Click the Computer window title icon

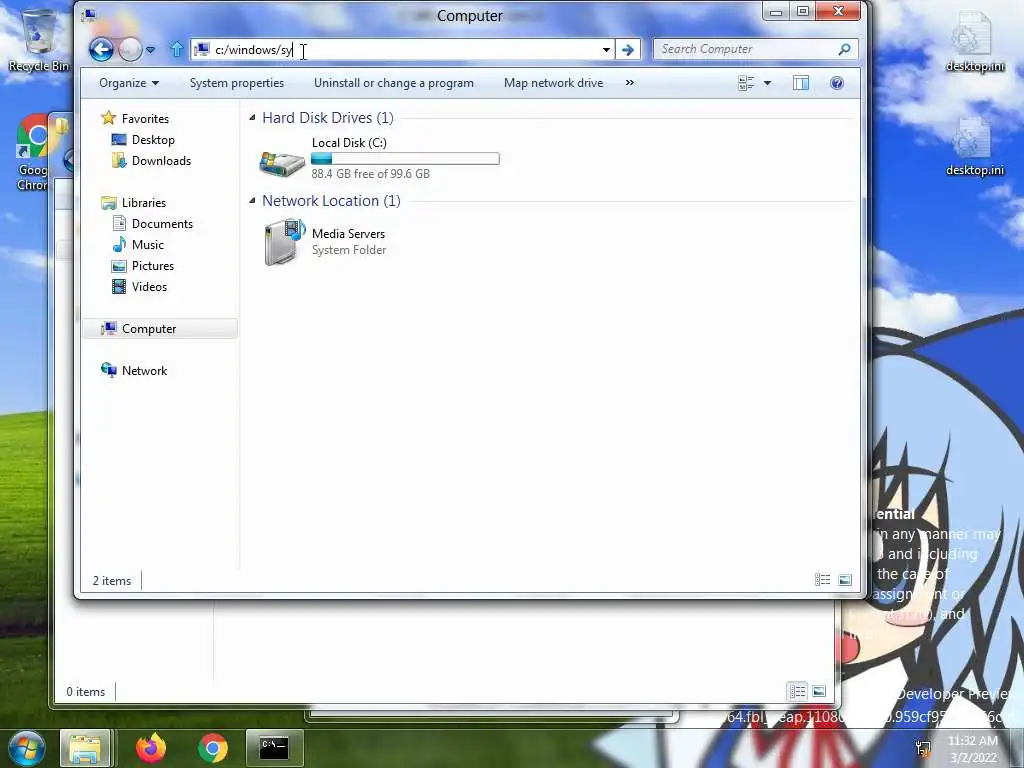pyautogui.click(x=89, y=16)
